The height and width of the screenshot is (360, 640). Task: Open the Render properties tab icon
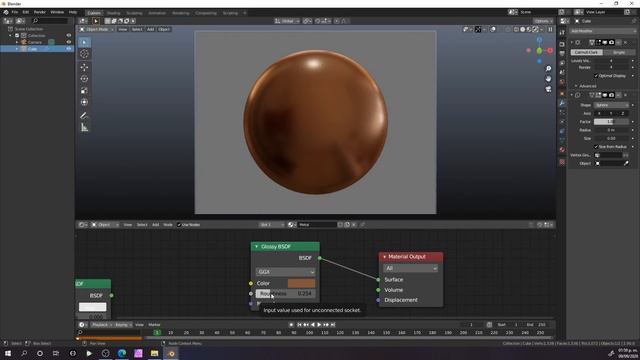pos(562,44)
